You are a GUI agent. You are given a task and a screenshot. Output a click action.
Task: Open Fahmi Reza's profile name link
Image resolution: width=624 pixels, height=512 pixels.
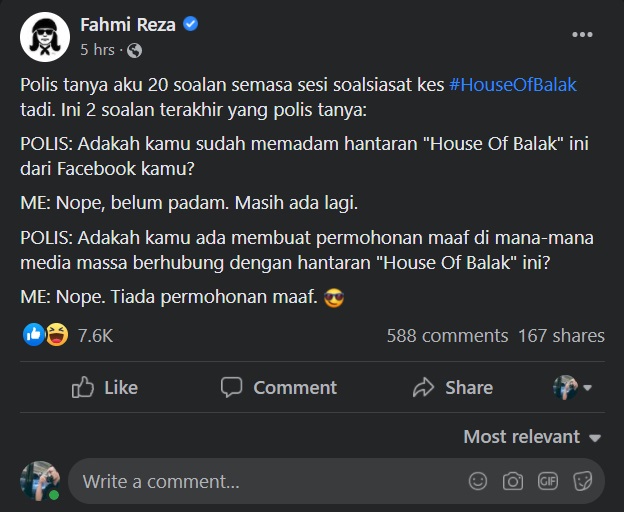click(x=127, y=25)
